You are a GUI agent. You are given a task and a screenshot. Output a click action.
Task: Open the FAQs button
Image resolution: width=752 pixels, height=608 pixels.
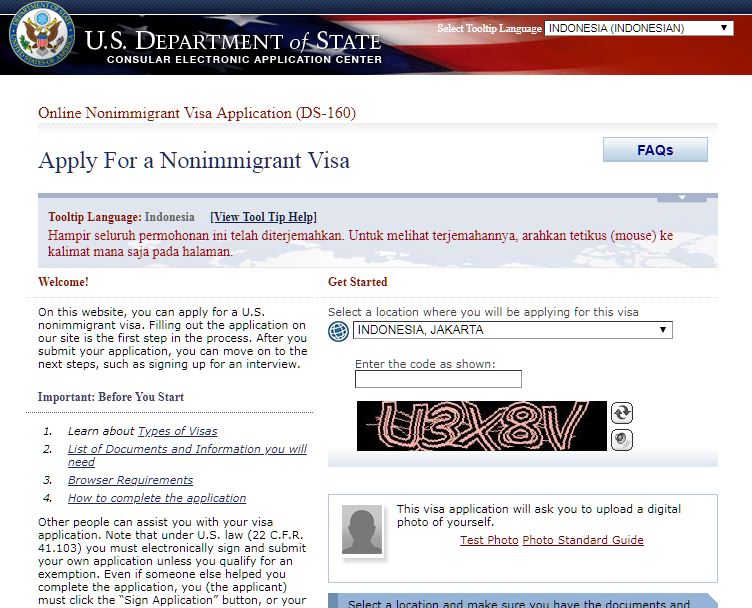[x=655, y=150]
